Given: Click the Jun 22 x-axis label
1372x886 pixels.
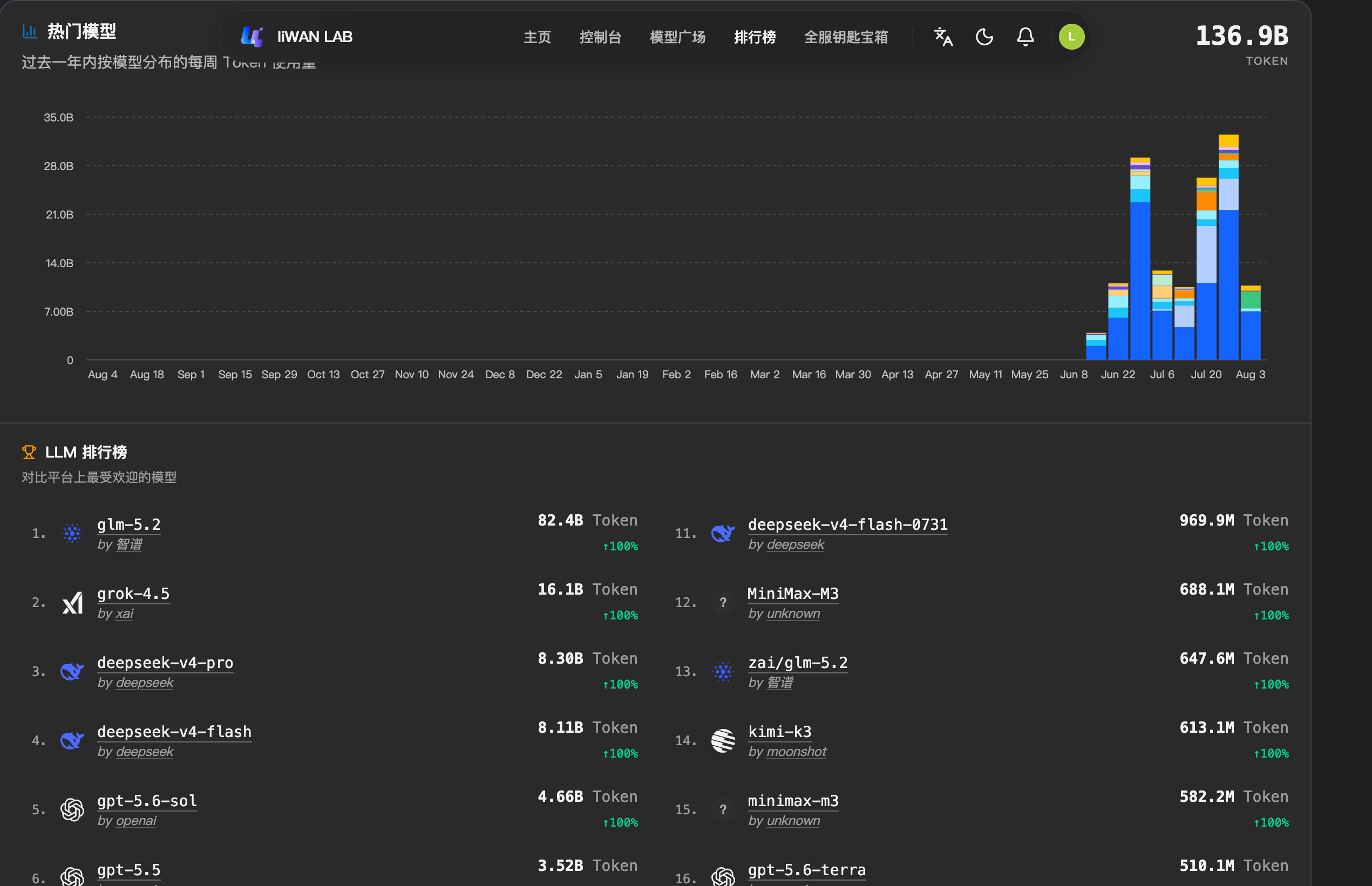Looking at the screenshot, I should click(x=1118, y=374).
